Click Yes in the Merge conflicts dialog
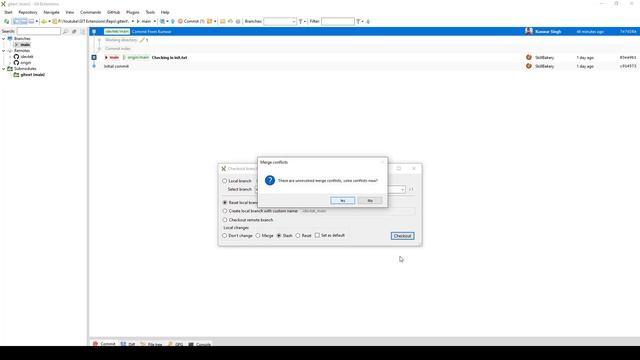 click(x=342, y=200)
